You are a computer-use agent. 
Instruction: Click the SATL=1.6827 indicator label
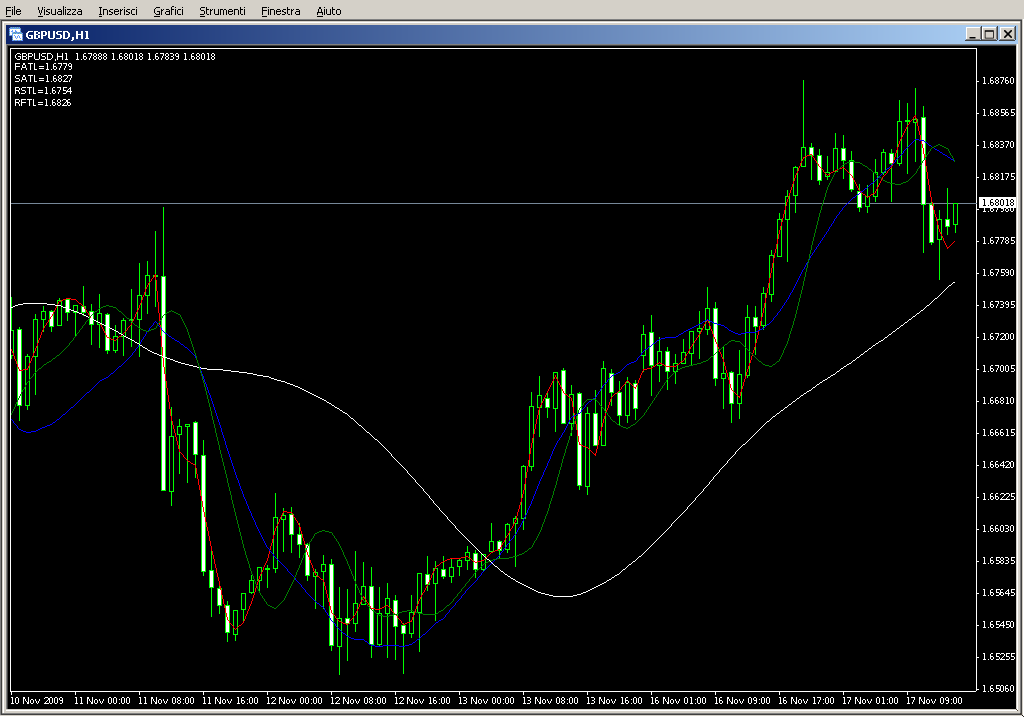tap(43, 78)
